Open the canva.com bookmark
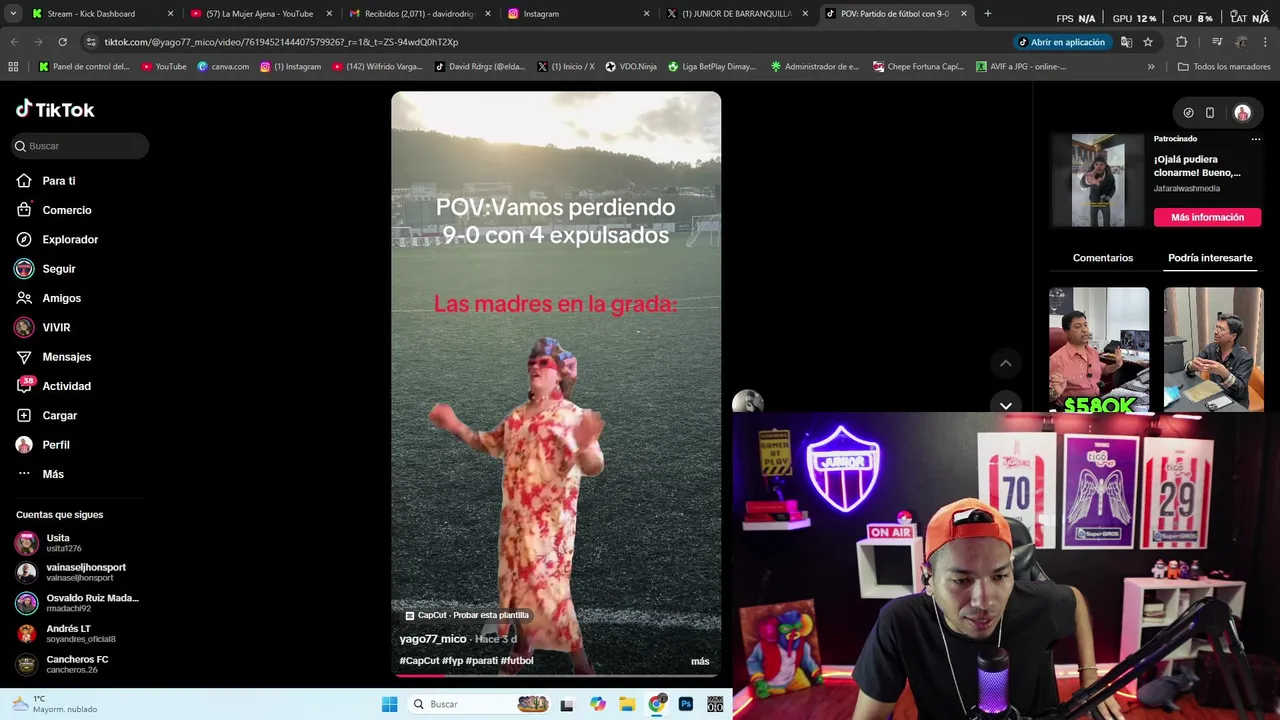1280x720 pixels. pyautogui.click(x=223, y=67)
